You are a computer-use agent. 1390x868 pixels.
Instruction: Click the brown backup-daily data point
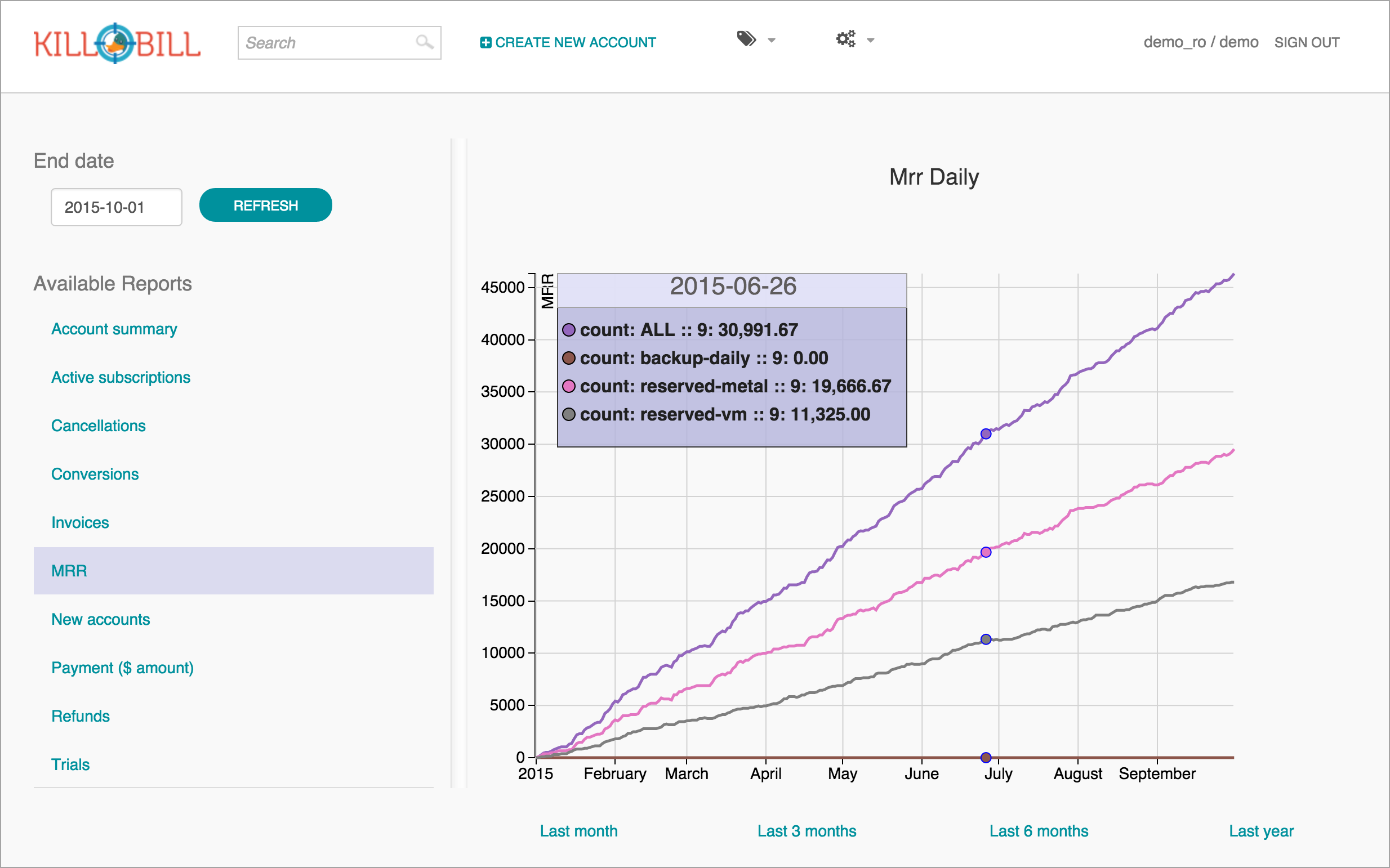[986, 758]
